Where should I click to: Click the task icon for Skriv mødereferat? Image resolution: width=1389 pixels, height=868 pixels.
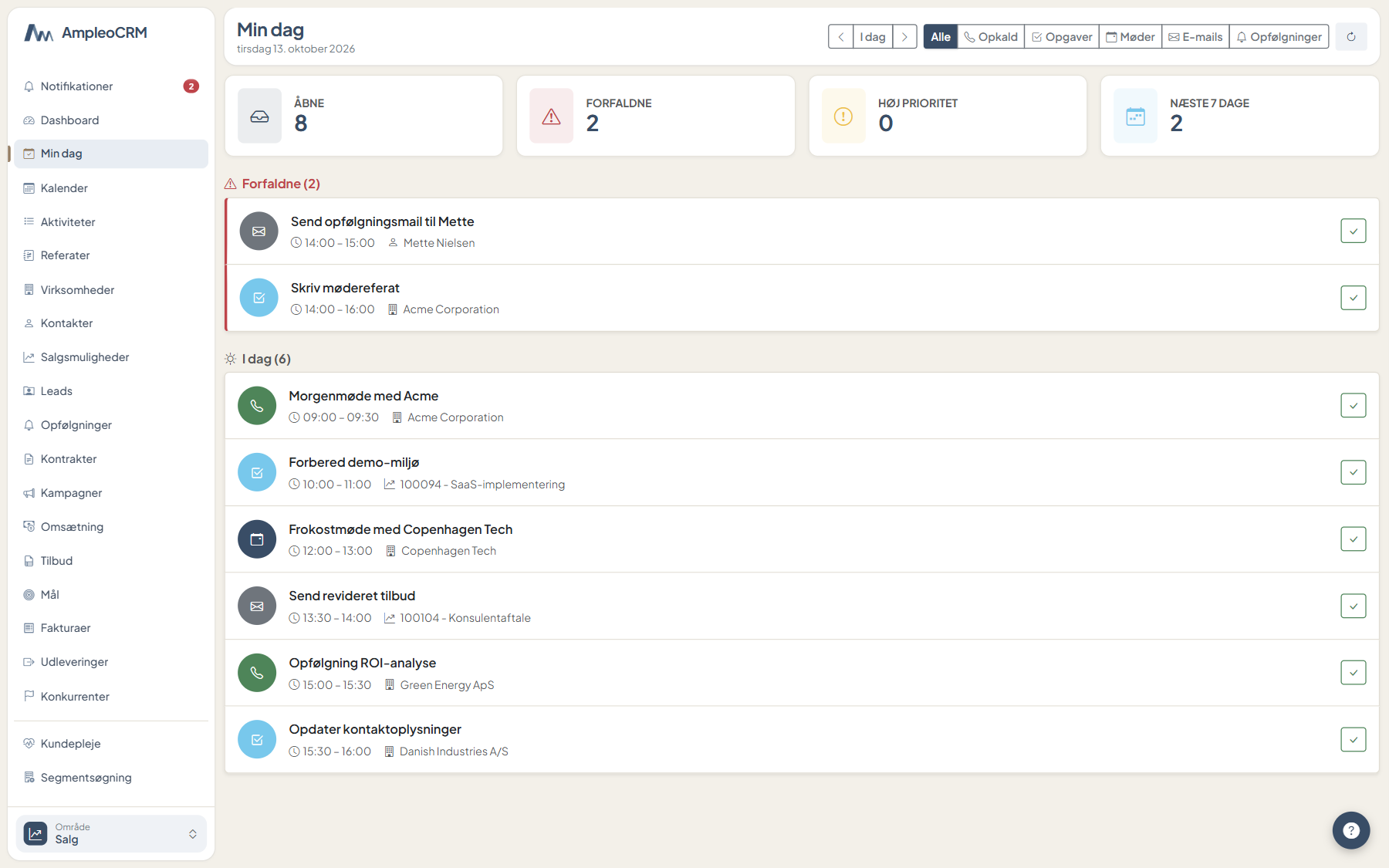coord(259,298)
